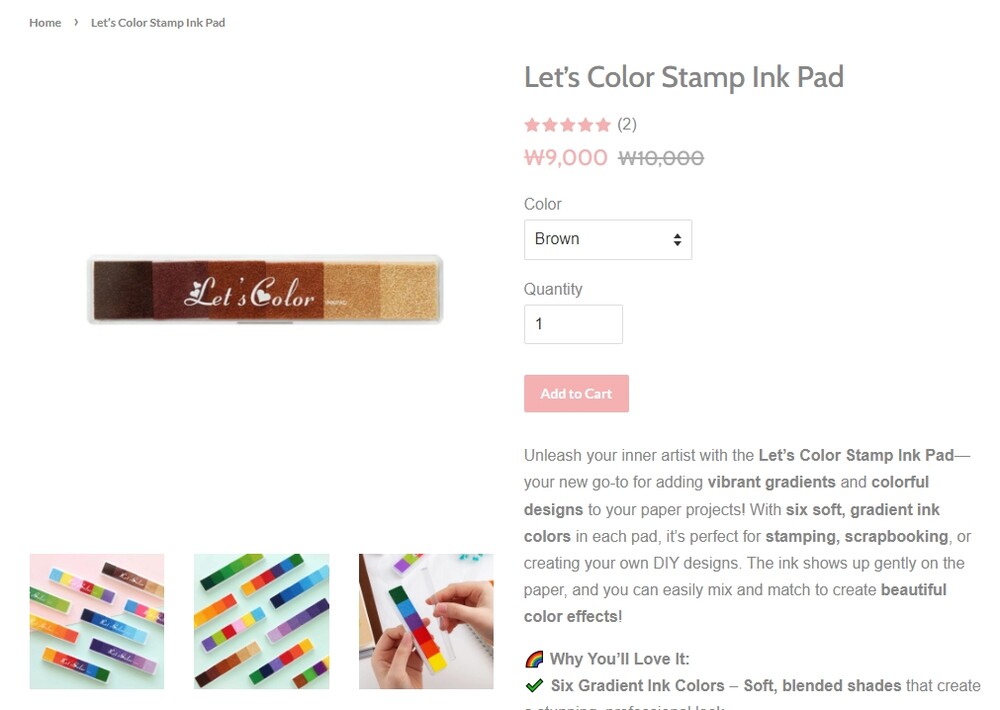
Task: Open the Color dropdown showing Brown
Action: [x=607, y=239]
